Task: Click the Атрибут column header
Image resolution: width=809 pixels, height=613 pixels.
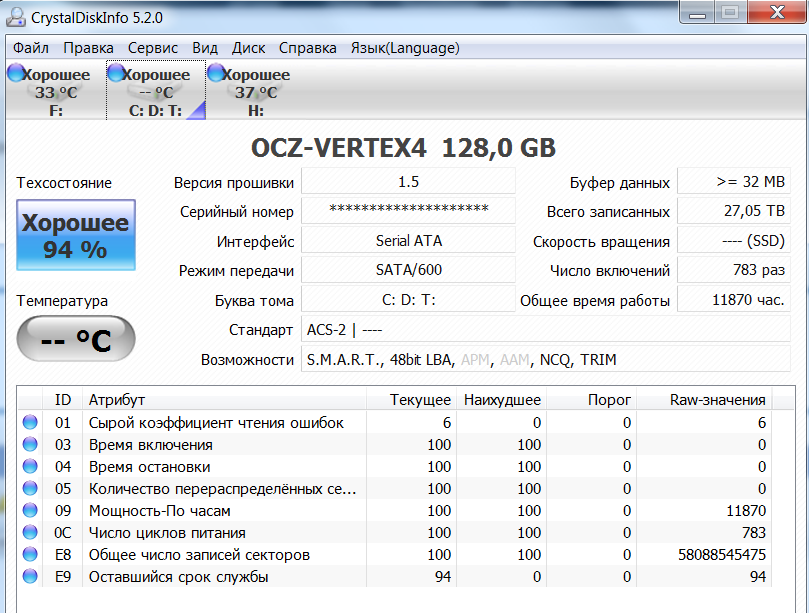Action: coord(224,399)
